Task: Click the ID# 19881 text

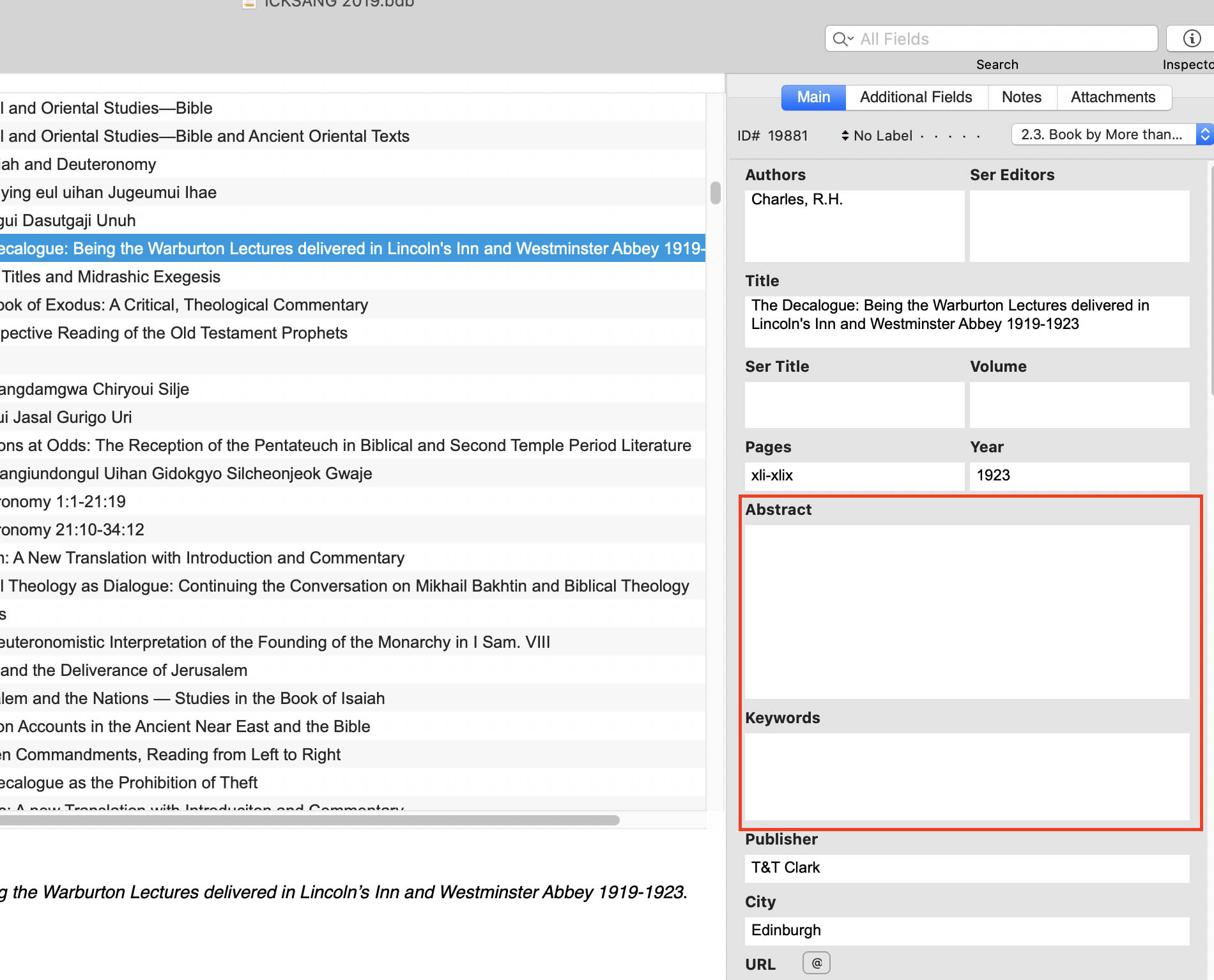Action: click(x=772, y=135)
